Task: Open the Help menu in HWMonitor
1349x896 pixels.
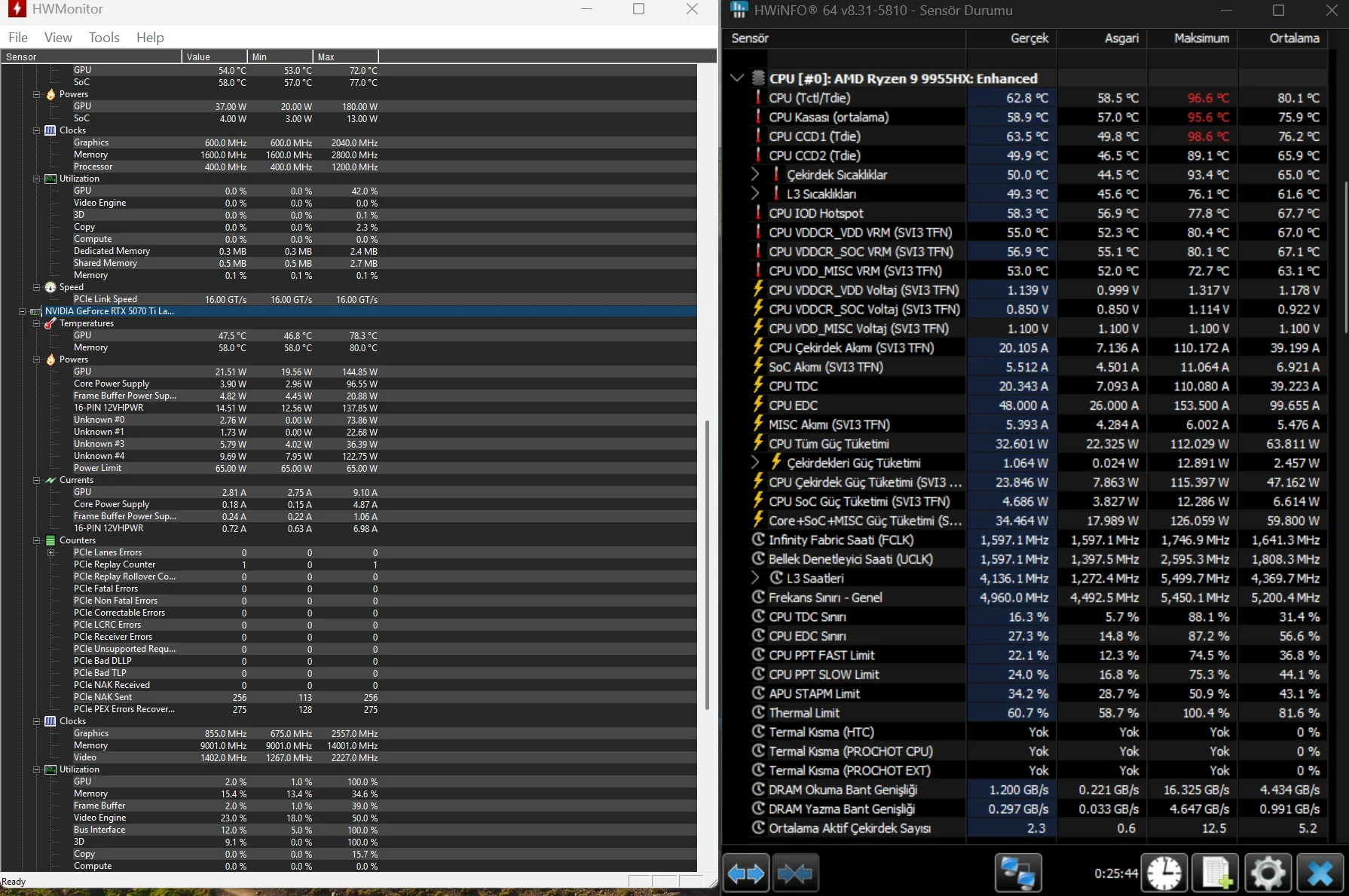Action: click(x=150, y=38)
